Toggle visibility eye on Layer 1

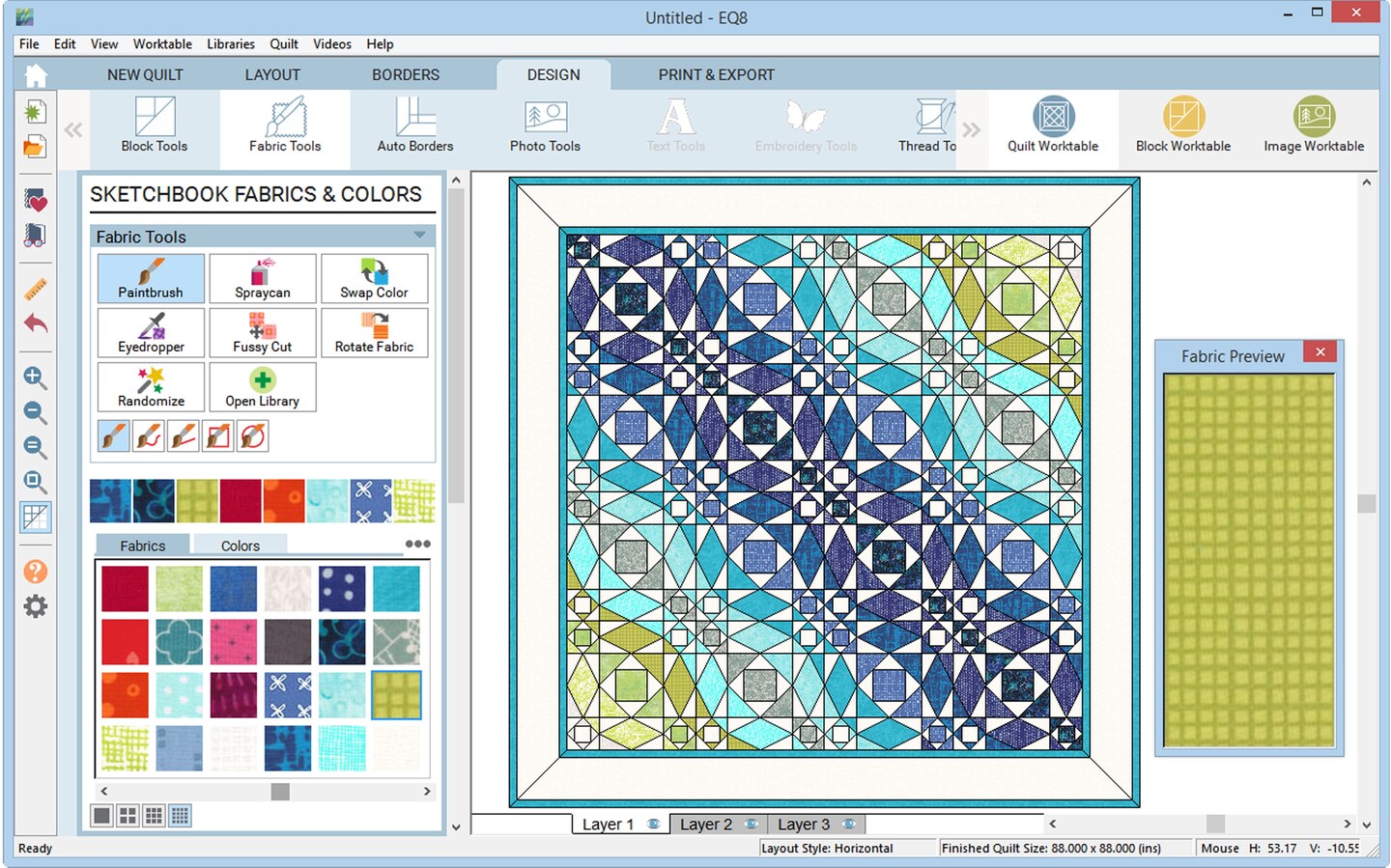(x=654, y=825)
